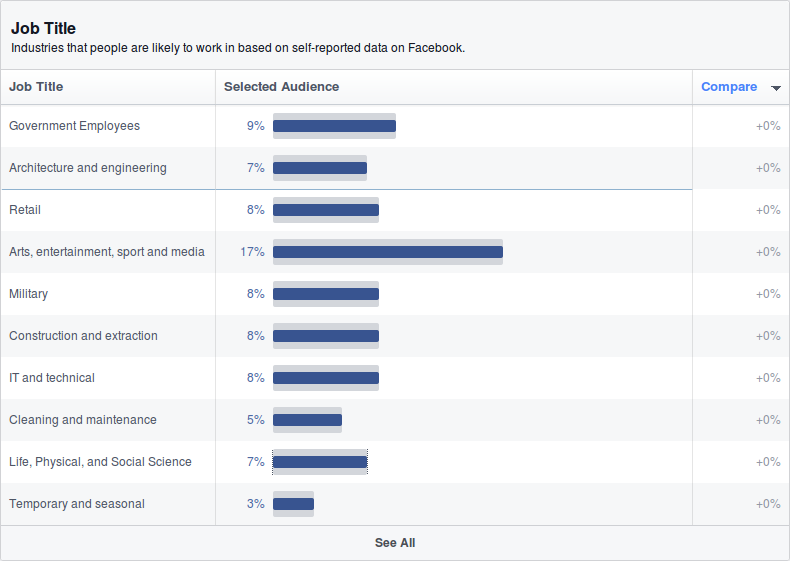790x561 pixels.
Task: Click the Arts, entertainment, sport and media bar
Action: [x=387, y=252]
